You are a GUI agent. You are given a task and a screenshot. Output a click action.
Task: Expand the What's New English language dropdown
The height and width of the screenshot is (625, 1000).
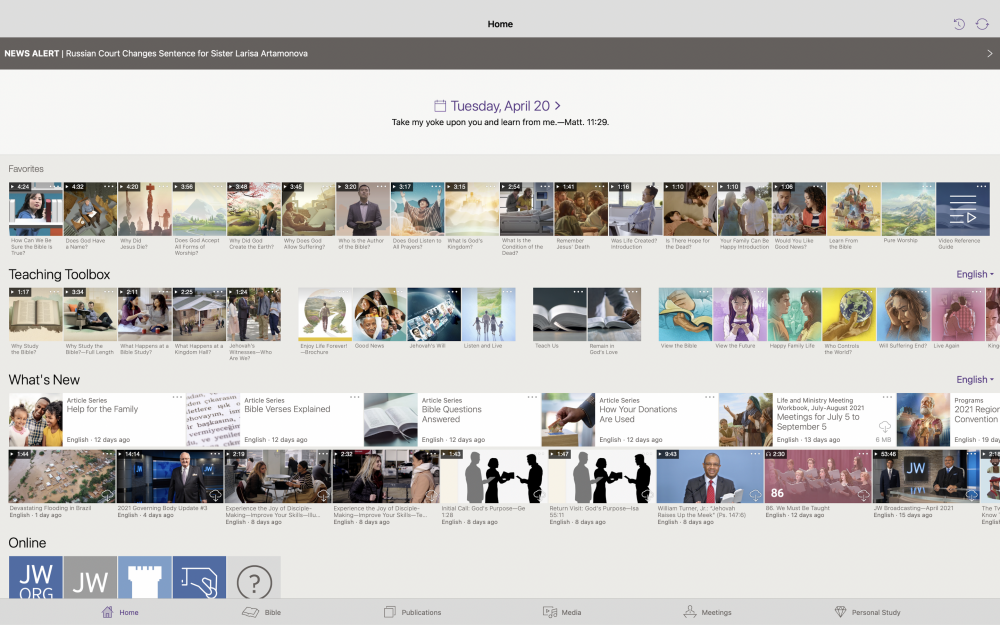(x=974, y=380)
